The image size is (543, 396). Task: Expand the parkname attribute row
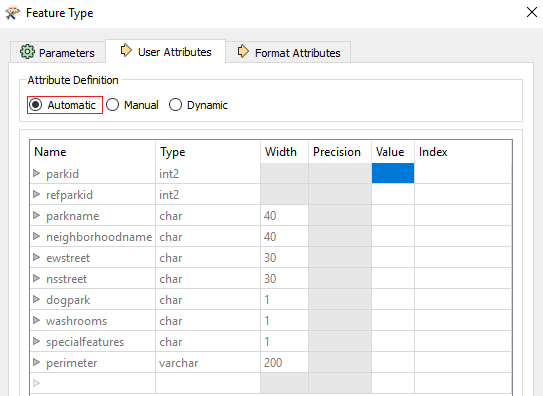[36, 215]
